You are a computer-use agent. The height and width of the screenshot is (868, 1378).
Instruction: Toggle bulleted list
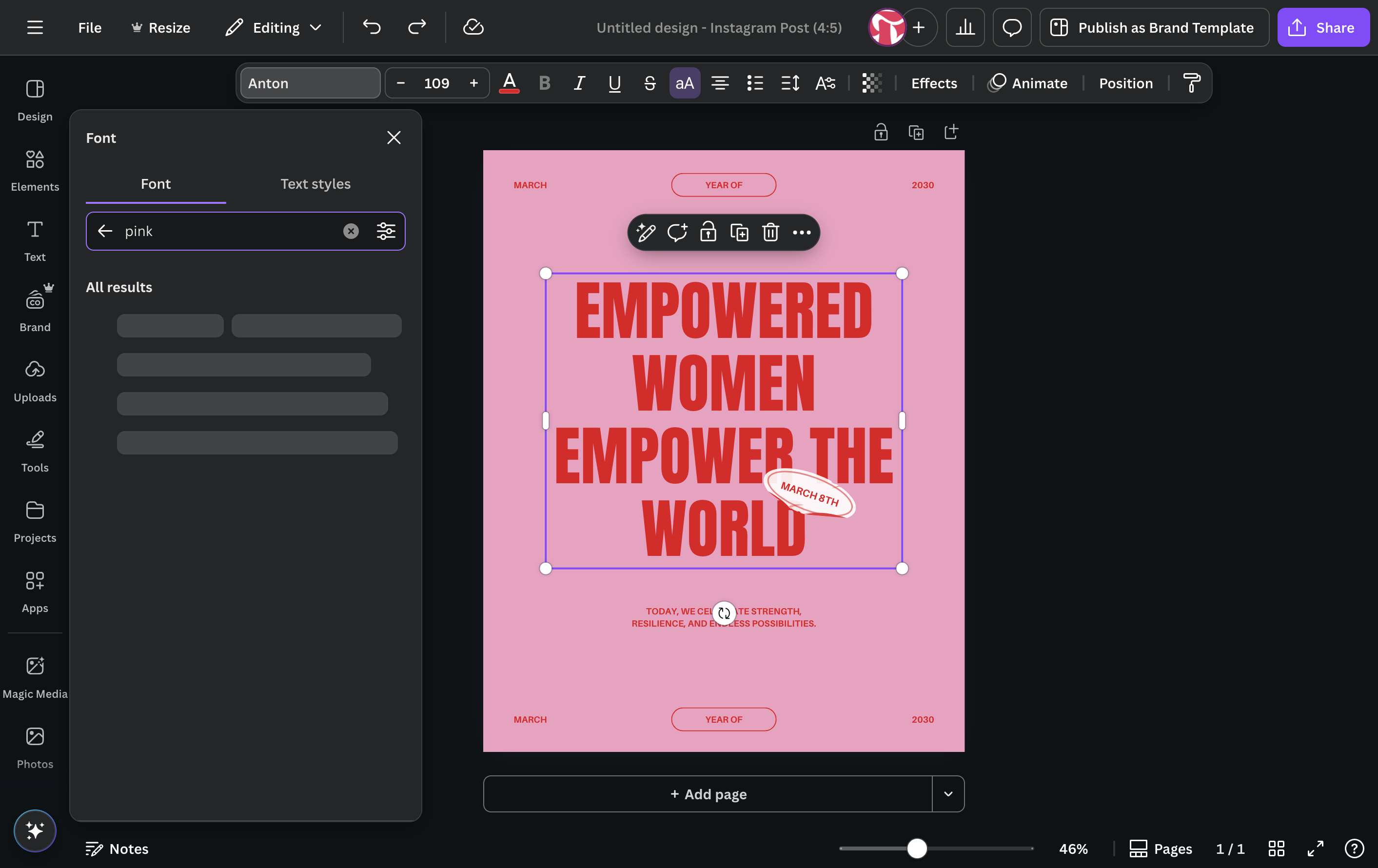click(x=755, y=83)
